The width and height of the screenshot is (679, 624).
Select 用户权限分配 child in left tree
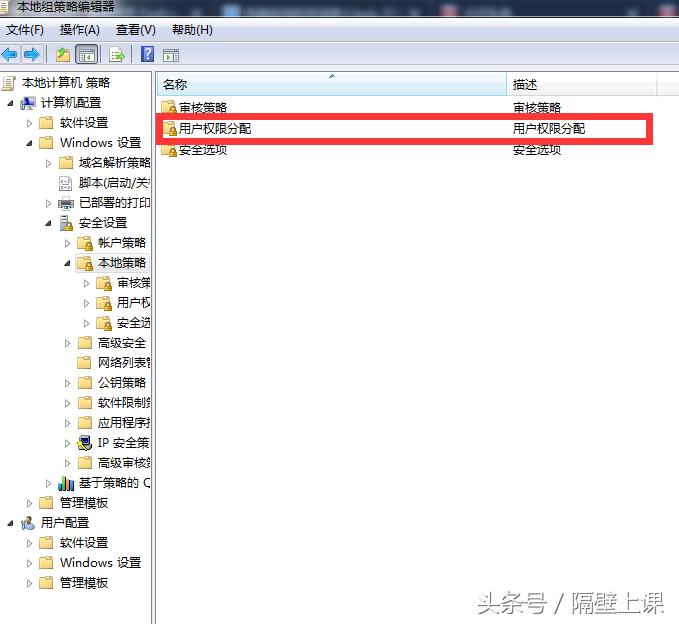[133, 303]
